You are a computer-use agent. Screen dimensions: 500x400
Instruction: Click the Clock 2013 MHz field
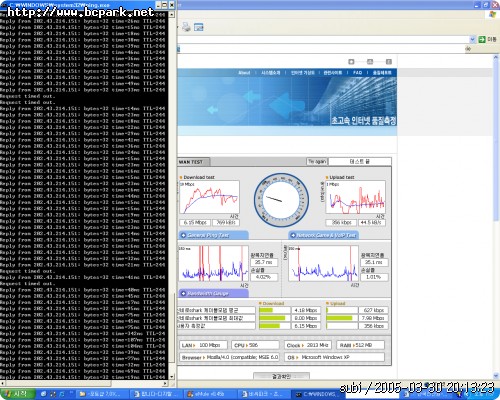[308, 345]
